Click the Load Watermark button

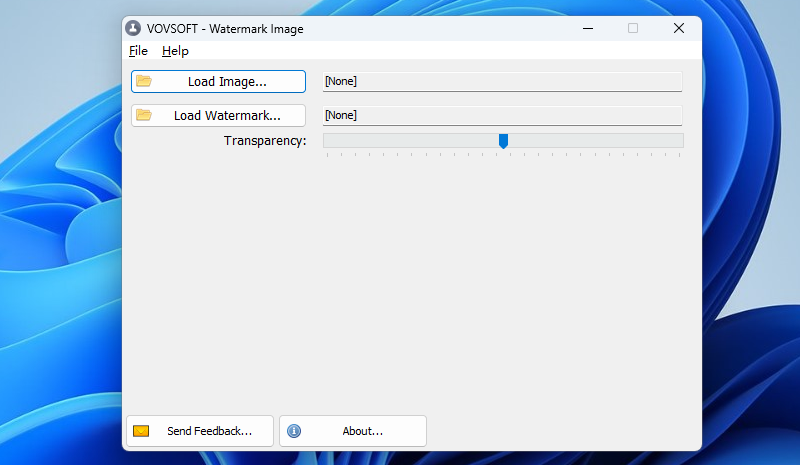[218, 115]
